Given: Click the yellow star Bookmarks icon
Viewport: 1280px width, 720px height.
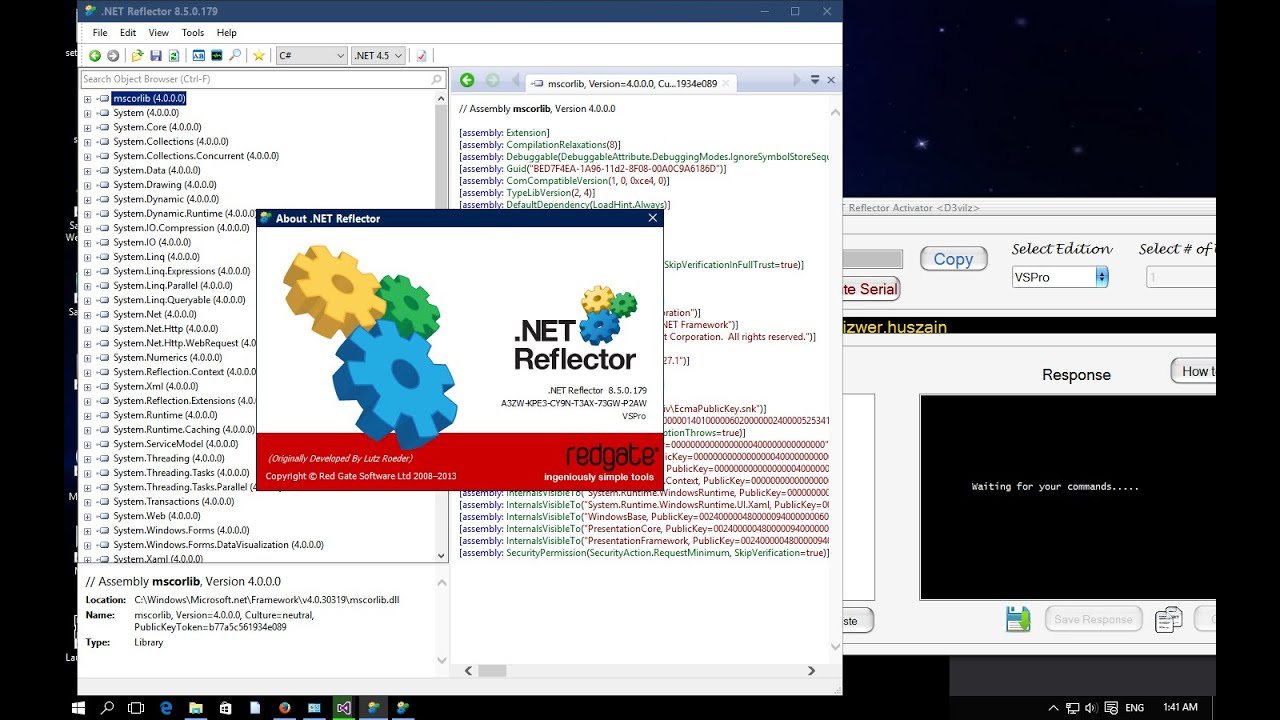Looking at the screenshot, I should (x=259, y=56).
